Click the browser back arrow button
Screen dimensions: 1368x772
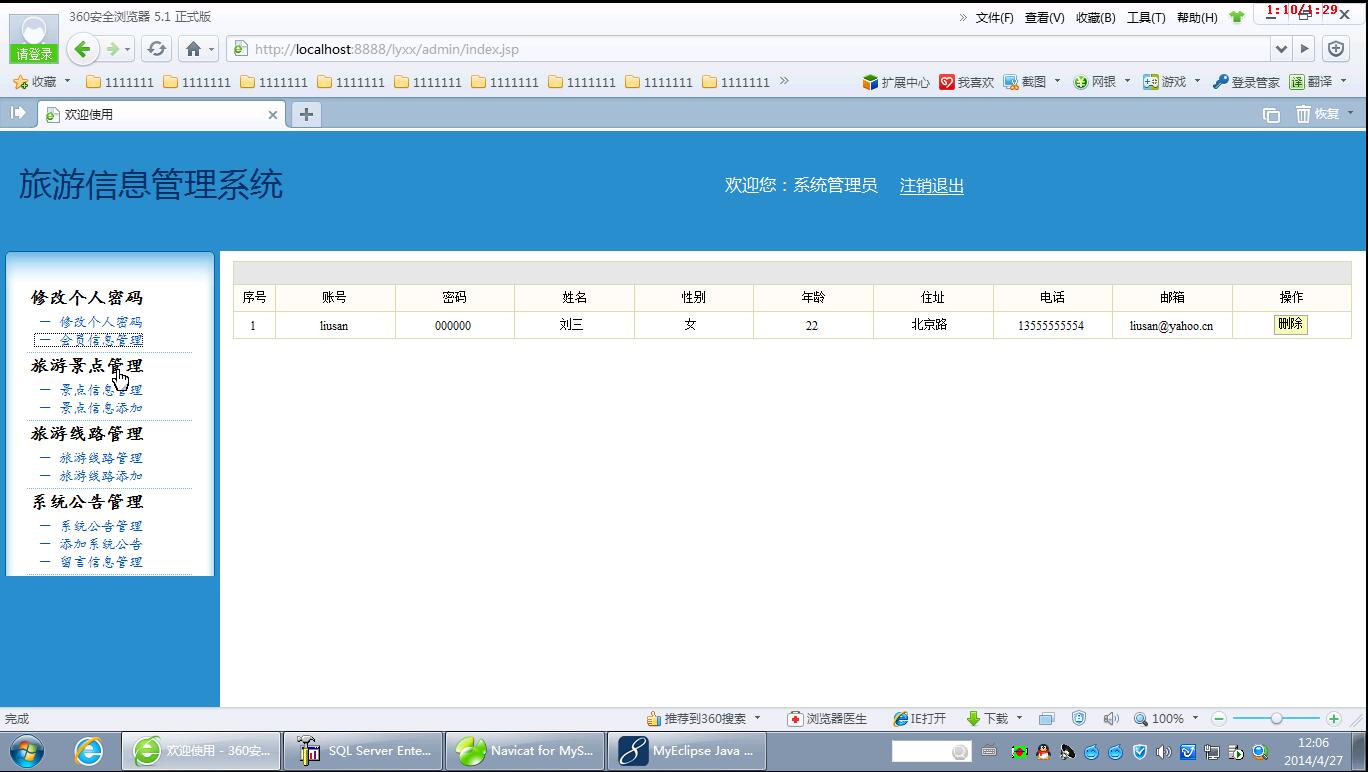(x=83, y=49)
